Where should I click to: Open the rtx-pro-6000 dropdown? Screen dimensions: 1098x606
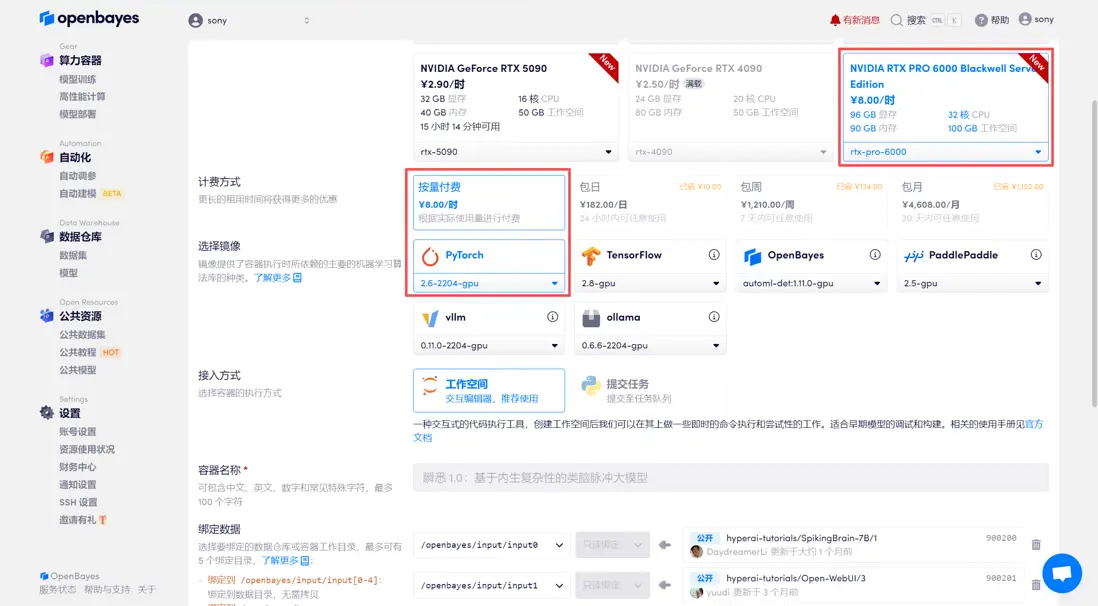tap(945, 151)
